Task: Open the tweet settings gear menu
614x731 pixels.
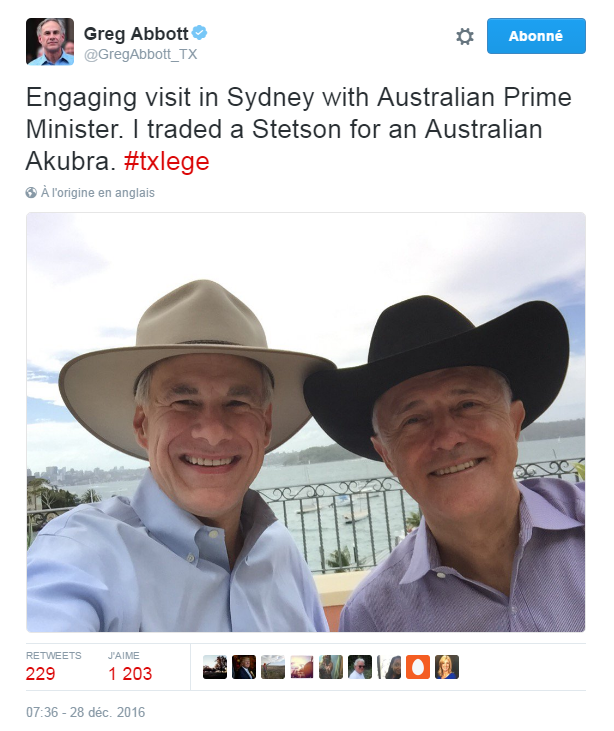Action: click(464, 36)
